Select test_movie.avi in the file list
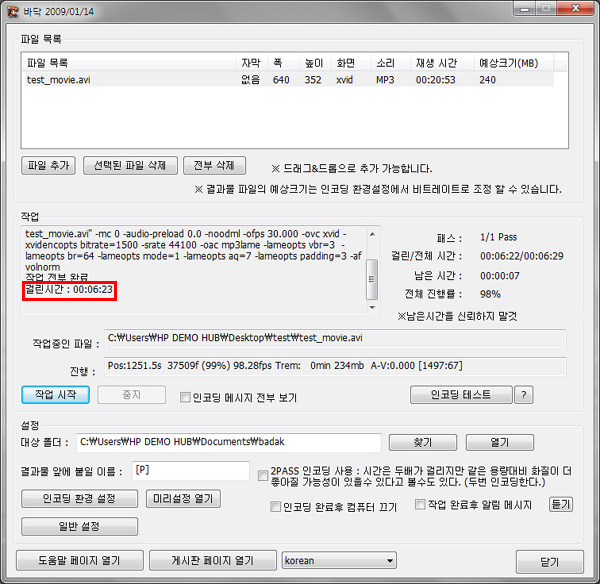 coord(60,80)
